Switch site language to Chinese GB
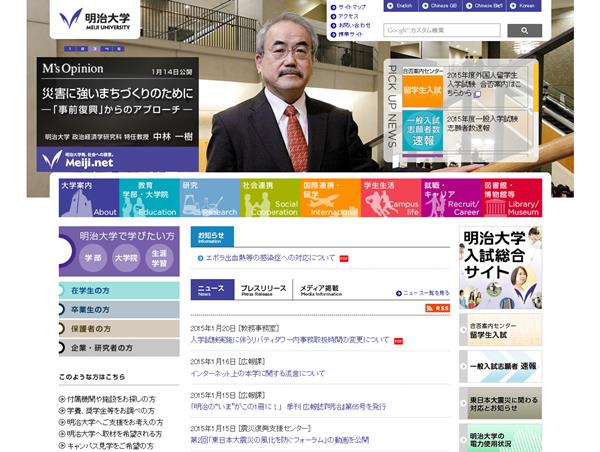This screenshot has height=452, width=600. pyautogui.click(x=440, y=6)
